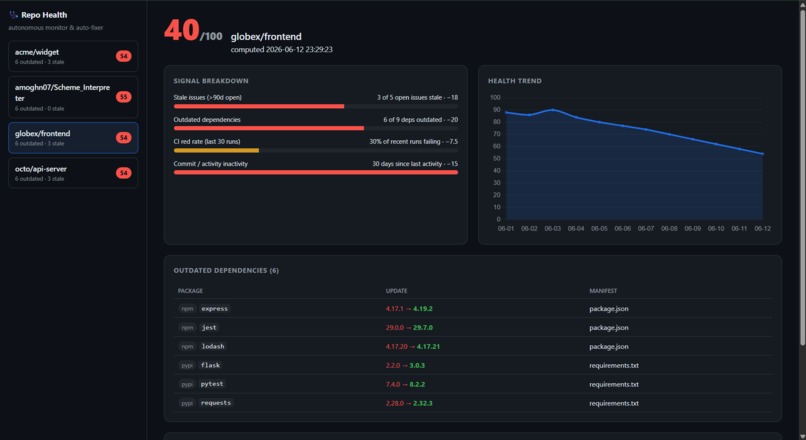Viewport: 806px width, 440px height.
Task: Click the '3 of 5 open issues stale' text
Action: [x=409, y=97]
